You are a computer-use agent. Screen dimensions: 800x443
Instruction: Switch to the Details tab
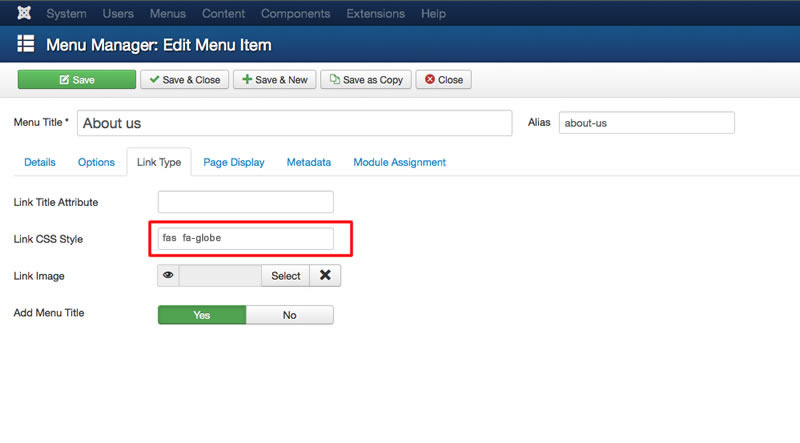(x=40, y=162)
